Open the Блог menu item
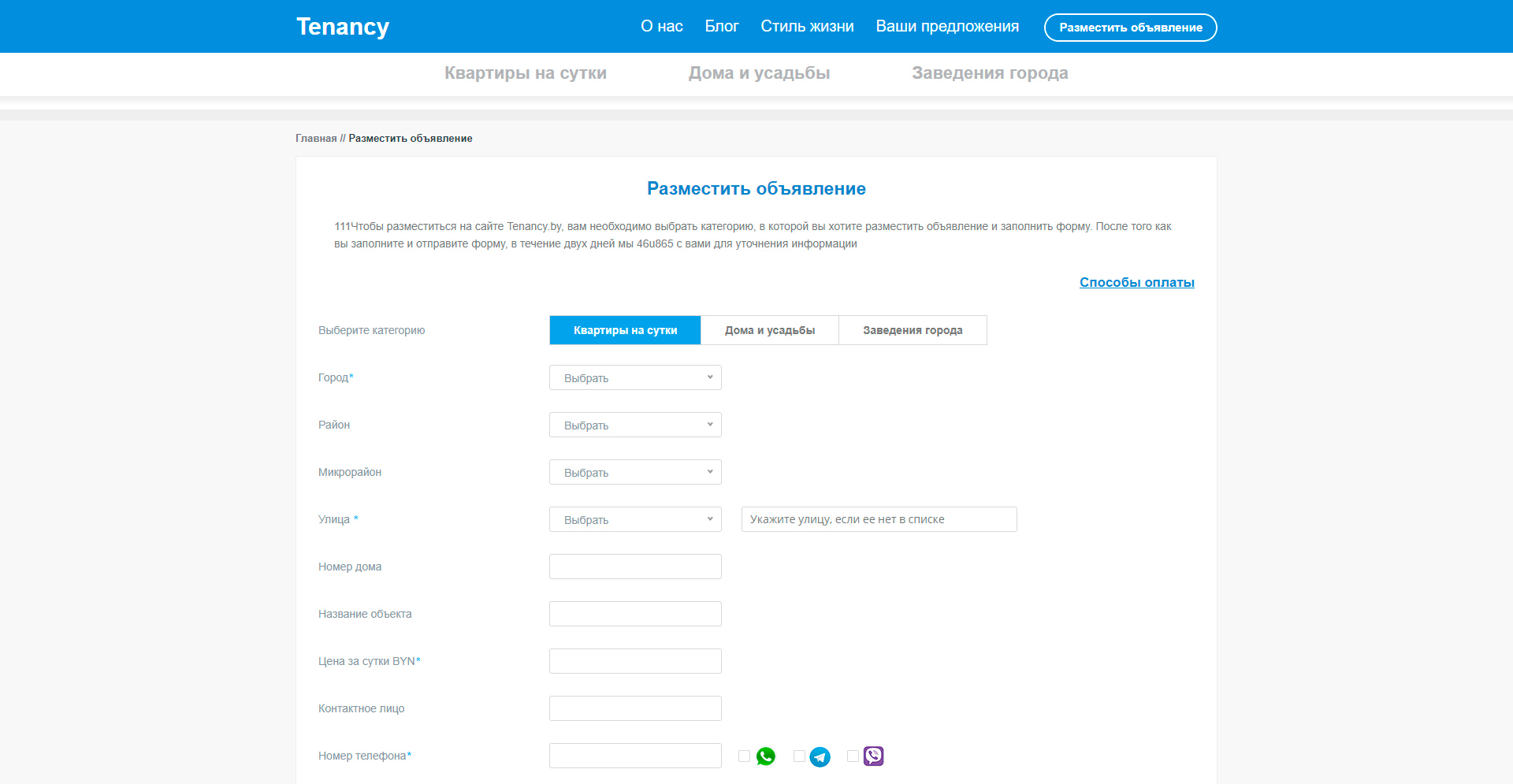Image resolution: width=1513 pixels, height=784 pixels. [x=721, y=26]
